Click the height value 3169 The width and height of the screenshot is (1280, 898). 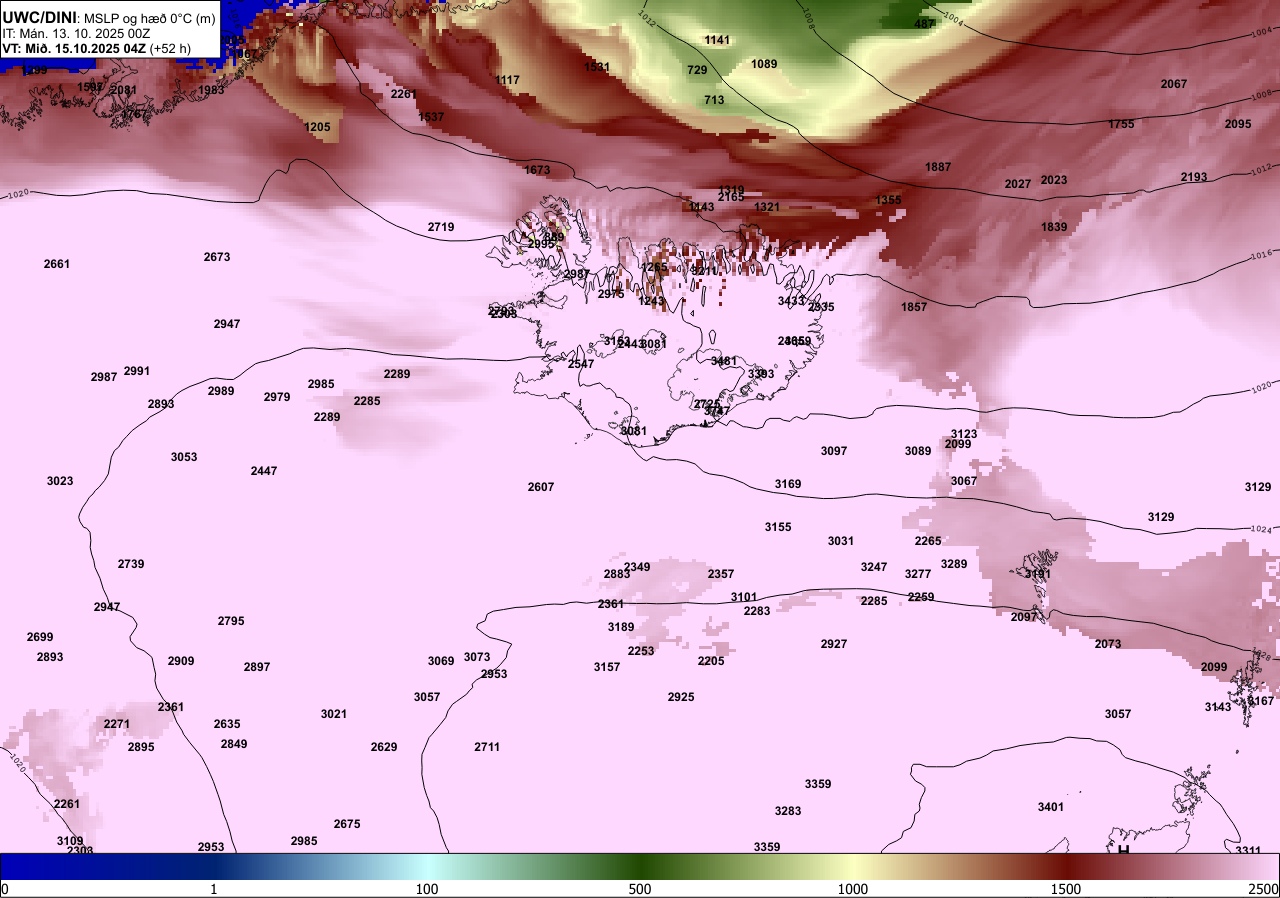(x=788, y=484)
